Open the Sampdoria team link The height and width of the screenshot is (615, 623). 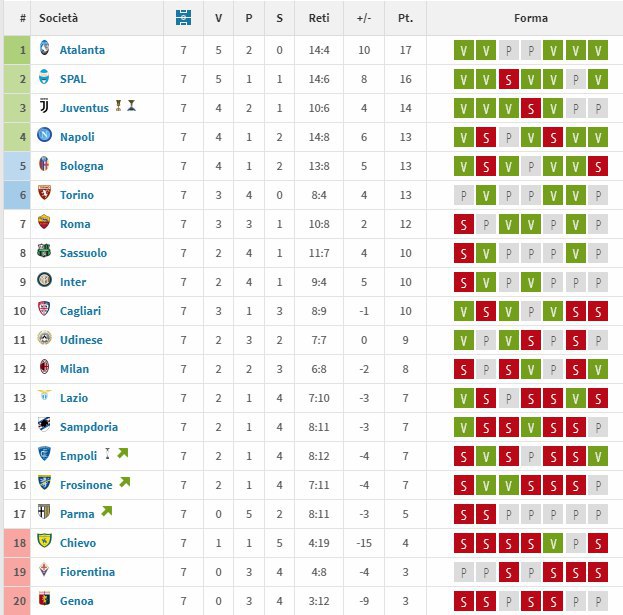pyautogui.click(x=88, y=427)
